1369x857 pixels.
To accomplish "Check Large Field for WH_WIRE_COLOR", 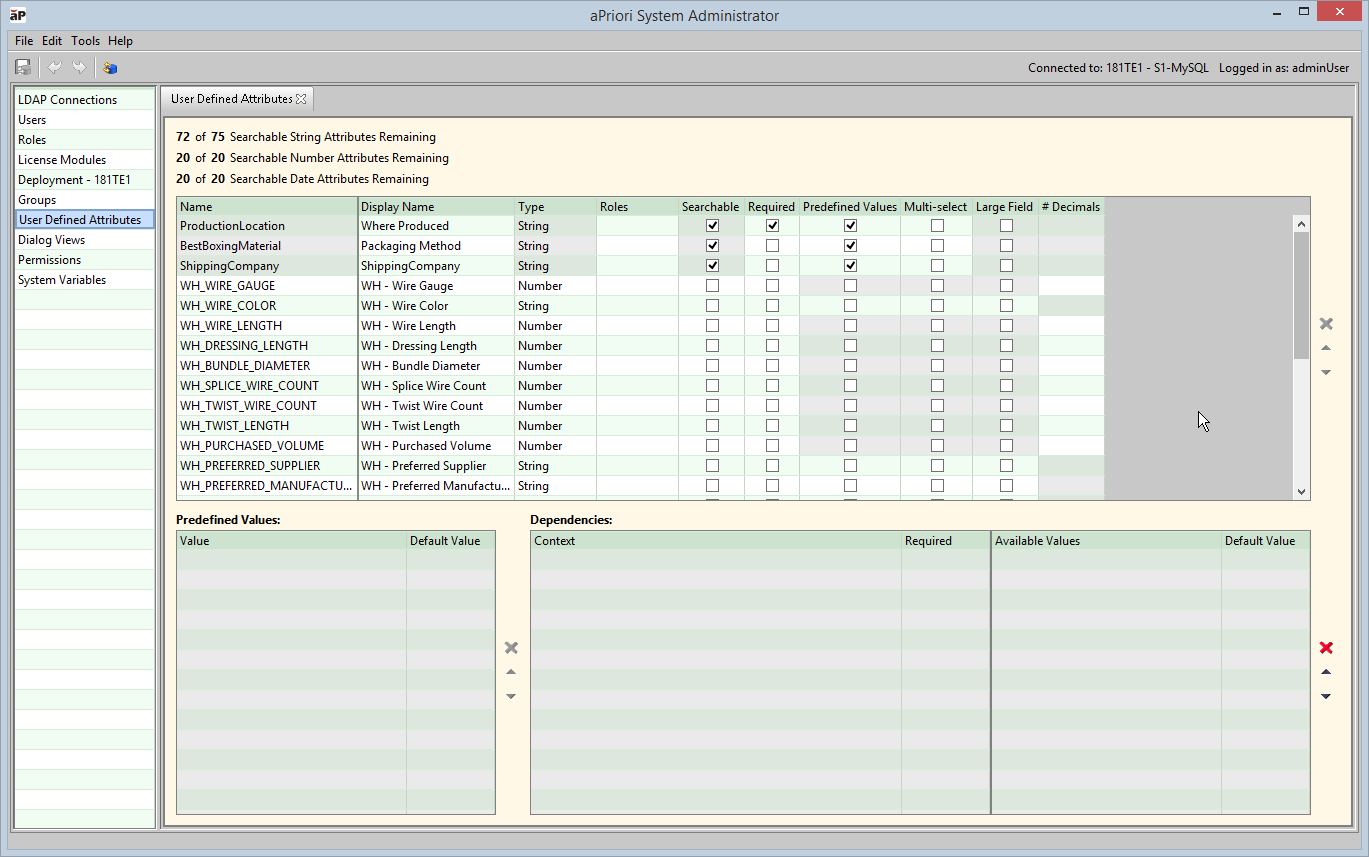I will tap(1006, 306).
